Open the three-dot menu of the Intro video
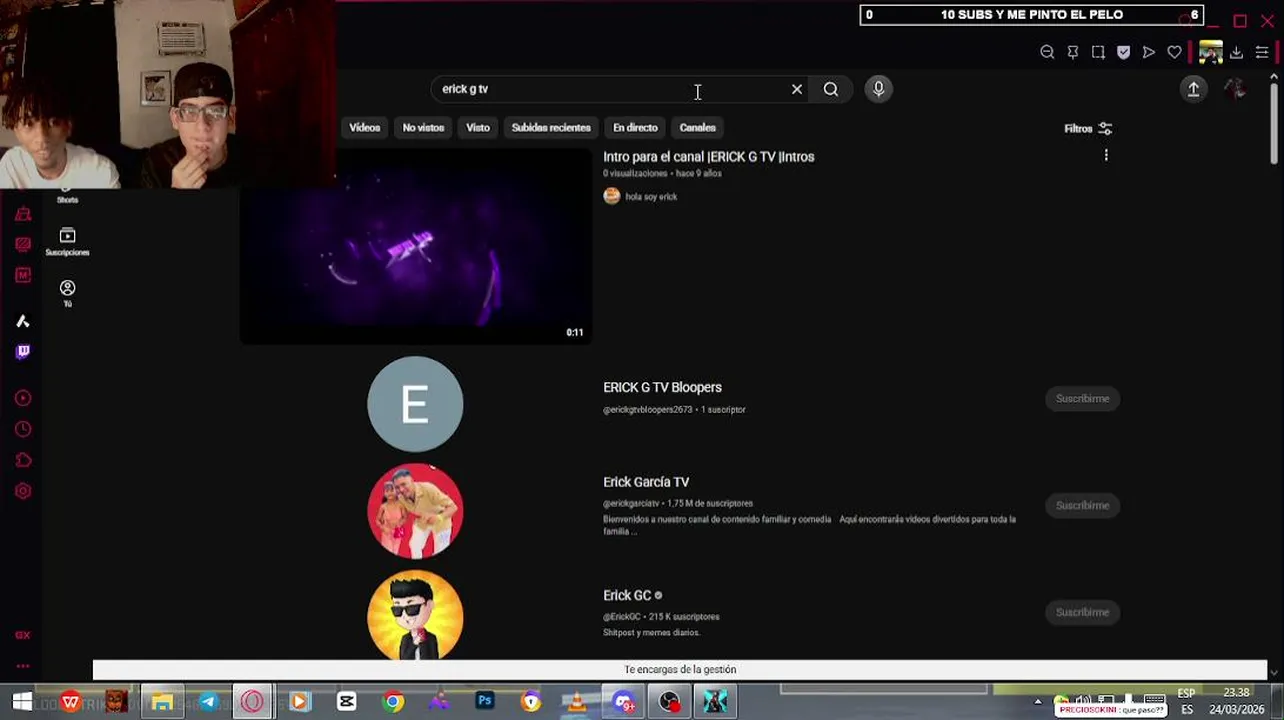 (x=1106, y=155)
